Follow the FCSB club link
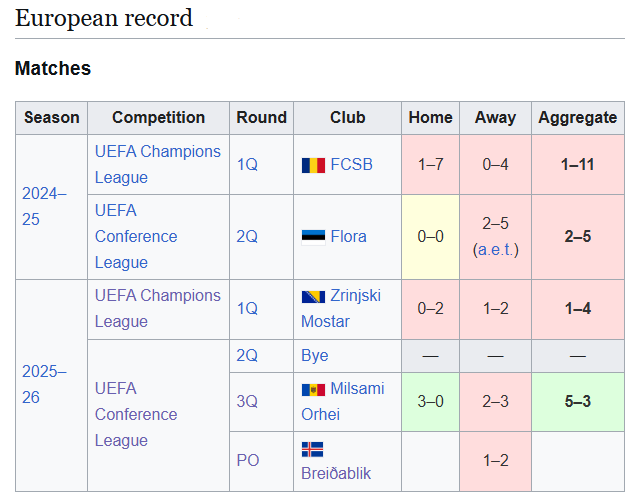 [351, 164]
